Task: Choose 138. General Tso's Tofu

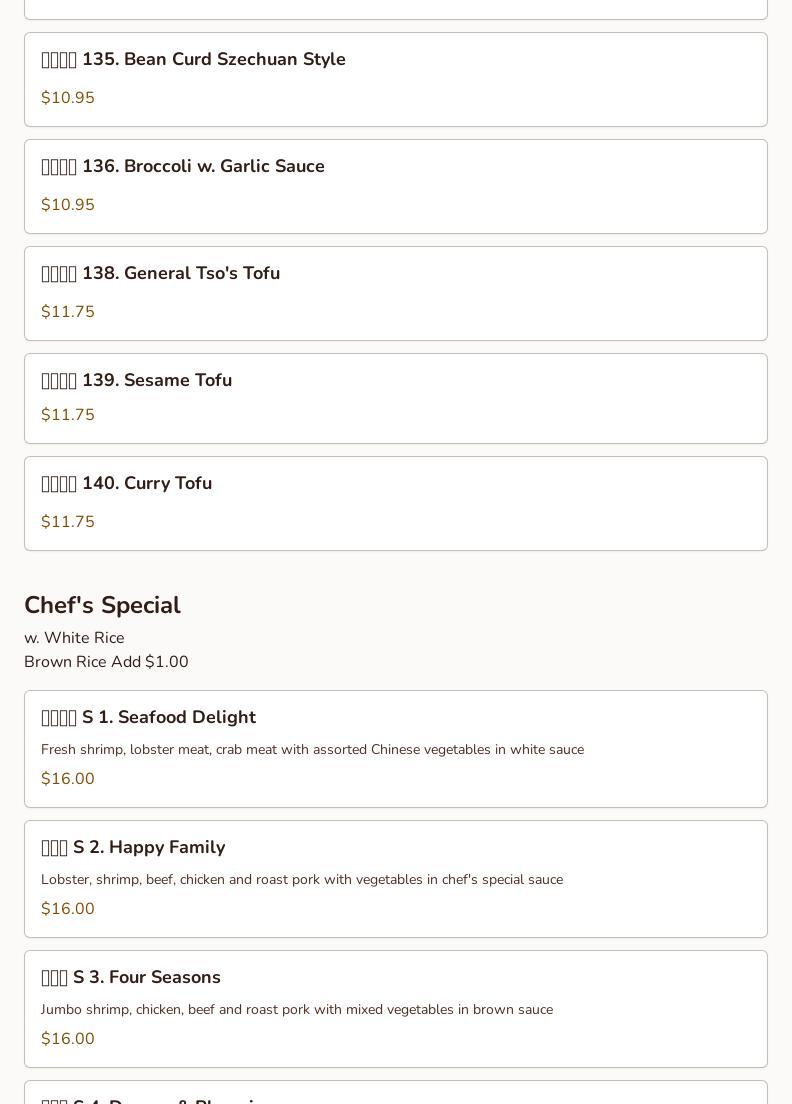Action: [x=396, y=294]
